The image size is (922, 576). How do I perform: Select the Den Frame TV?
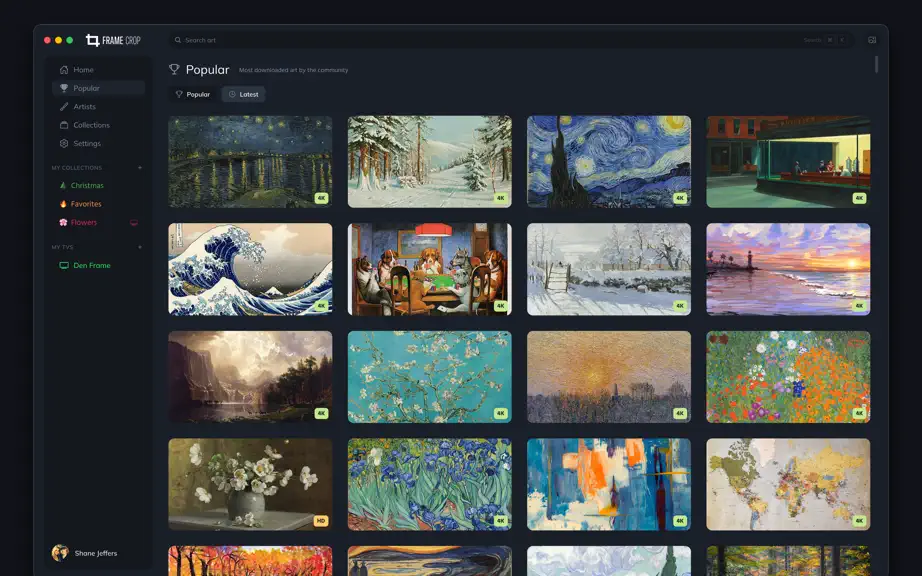click(x=85, y=265)
